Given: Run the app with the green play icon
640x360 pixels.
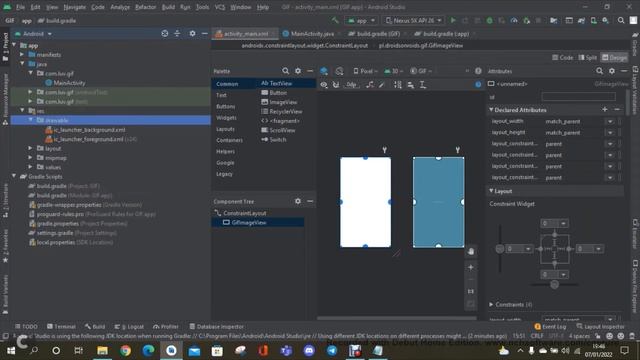Looking at the screenshot, I should point(453,20).
